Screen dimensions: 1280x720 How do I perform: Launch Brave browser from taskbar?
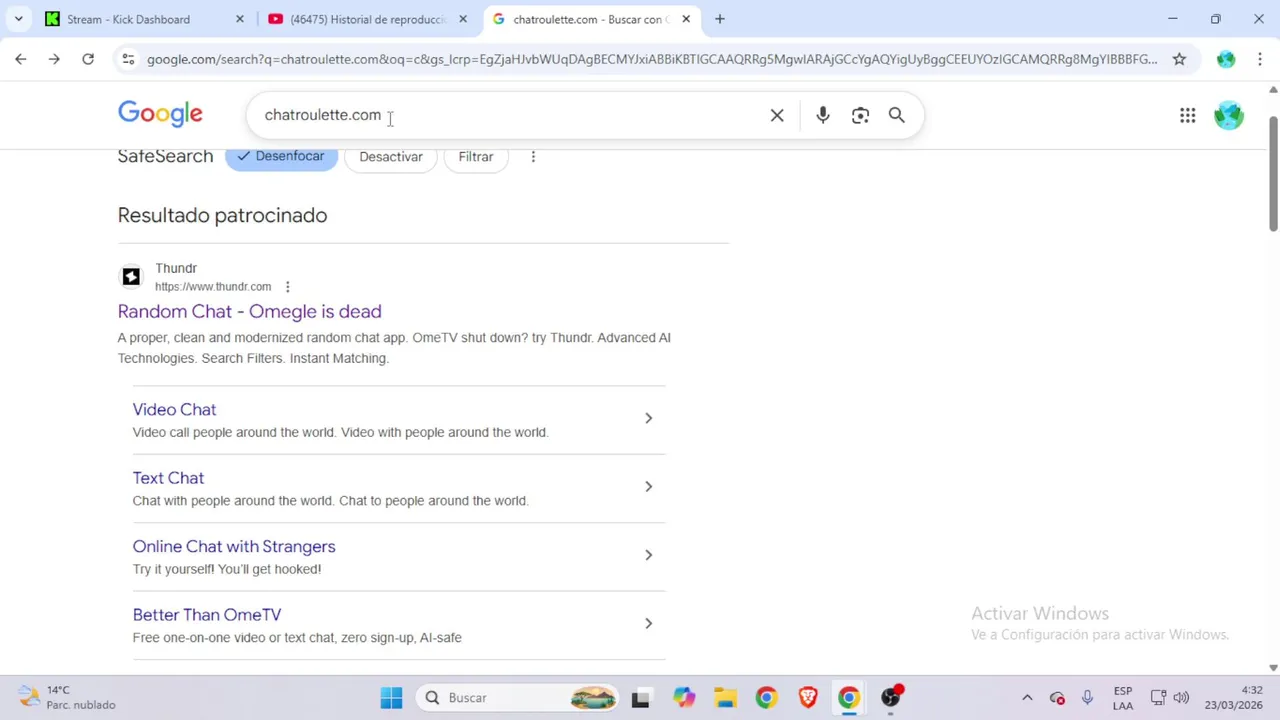(808, 698)
